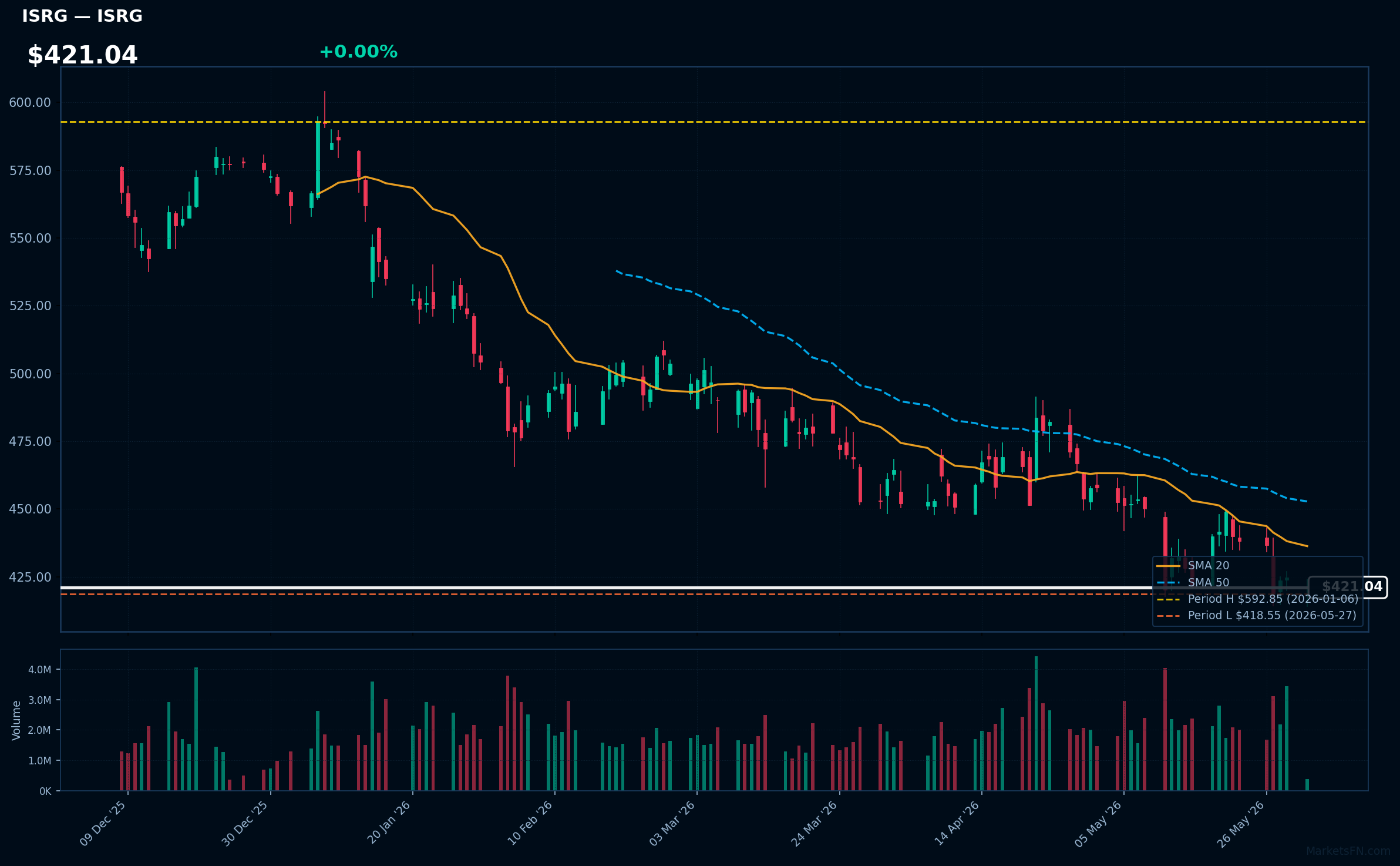Click the Period H $592.85 legend entry
The width and height of the screenshot is (1400, 866).
[1257, 599]
